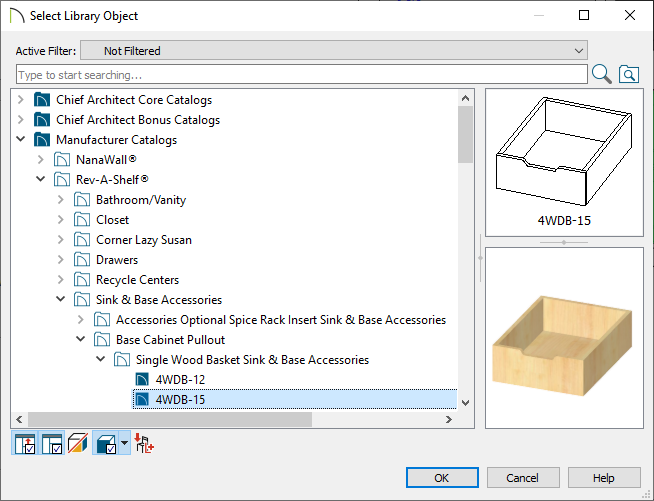The width and height of the screenshot is (654, 501).
Task: Collapse the Single Wood Basket folder
Action: coord(101,360)
